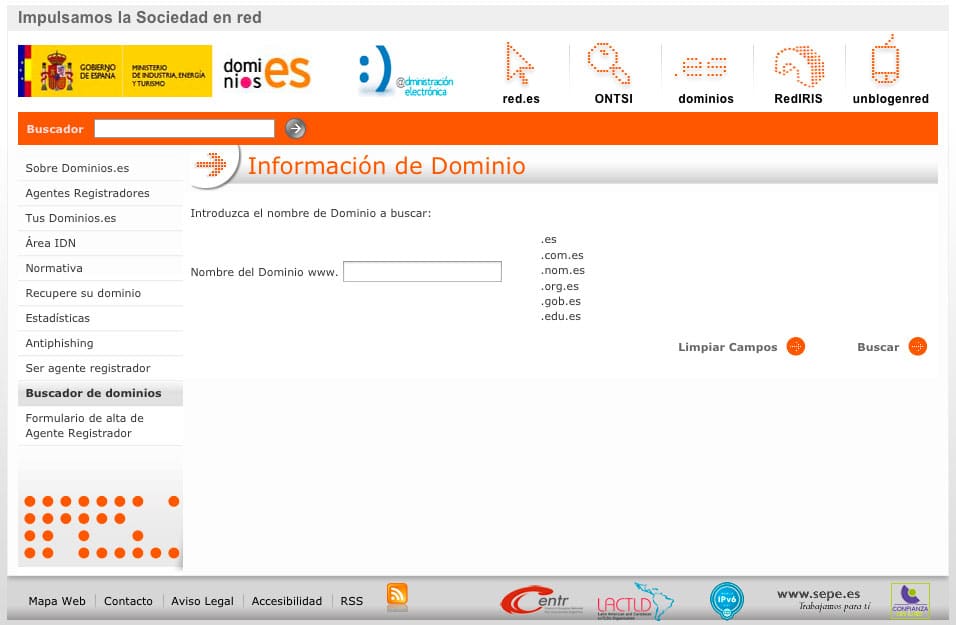This screenshot has height=625, width=956.
Task: Open the RedIRIS icon link
Action: click(799, 65)
